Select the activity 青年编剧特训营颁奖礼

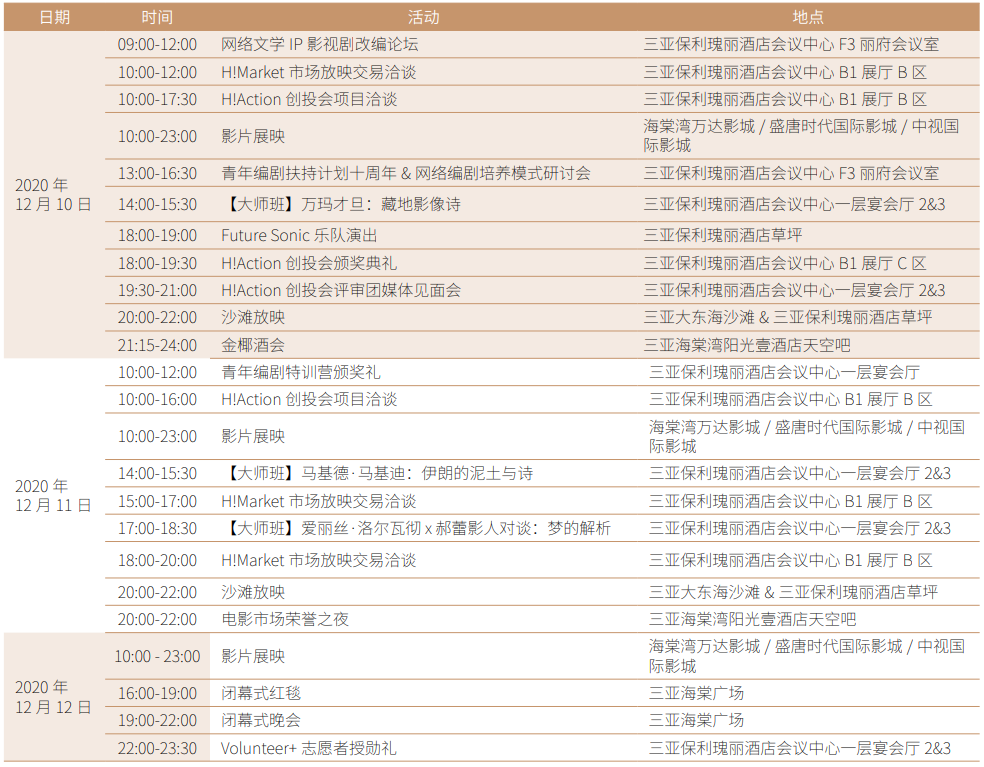click(x=301, y=372)
